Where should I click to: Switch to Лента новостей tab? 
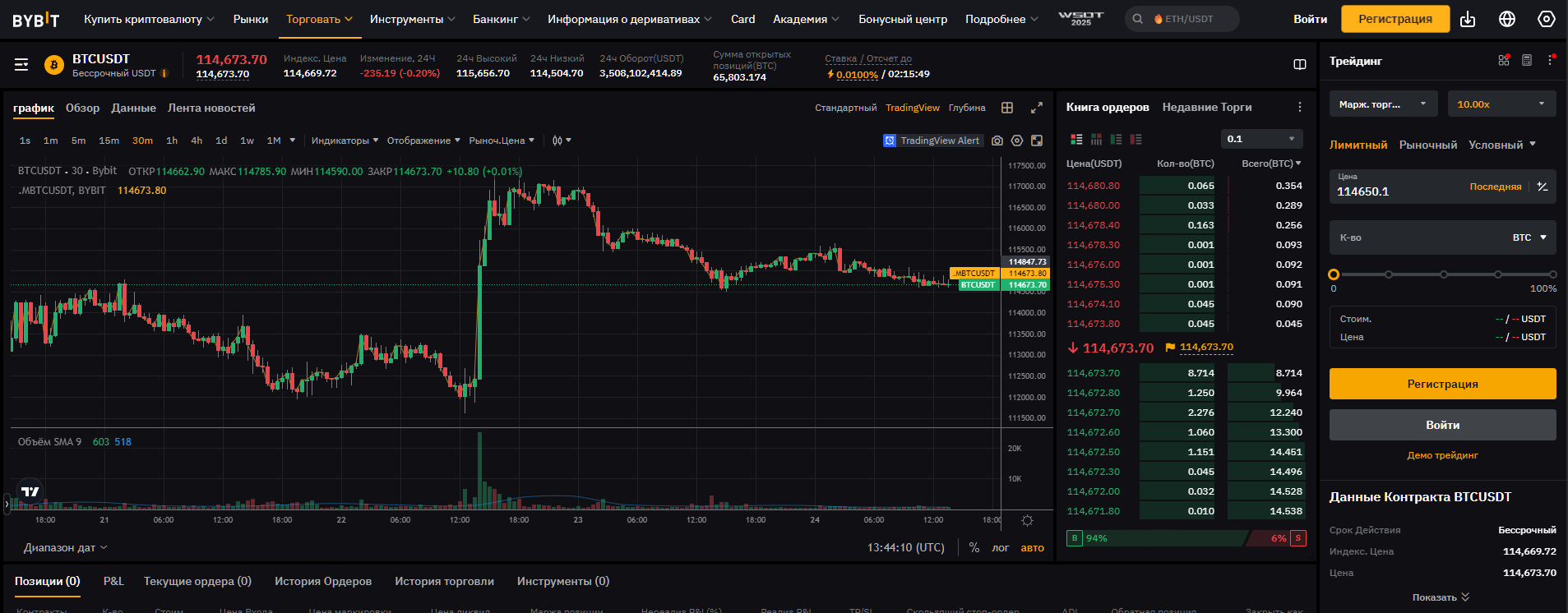(x=211, y=108)
